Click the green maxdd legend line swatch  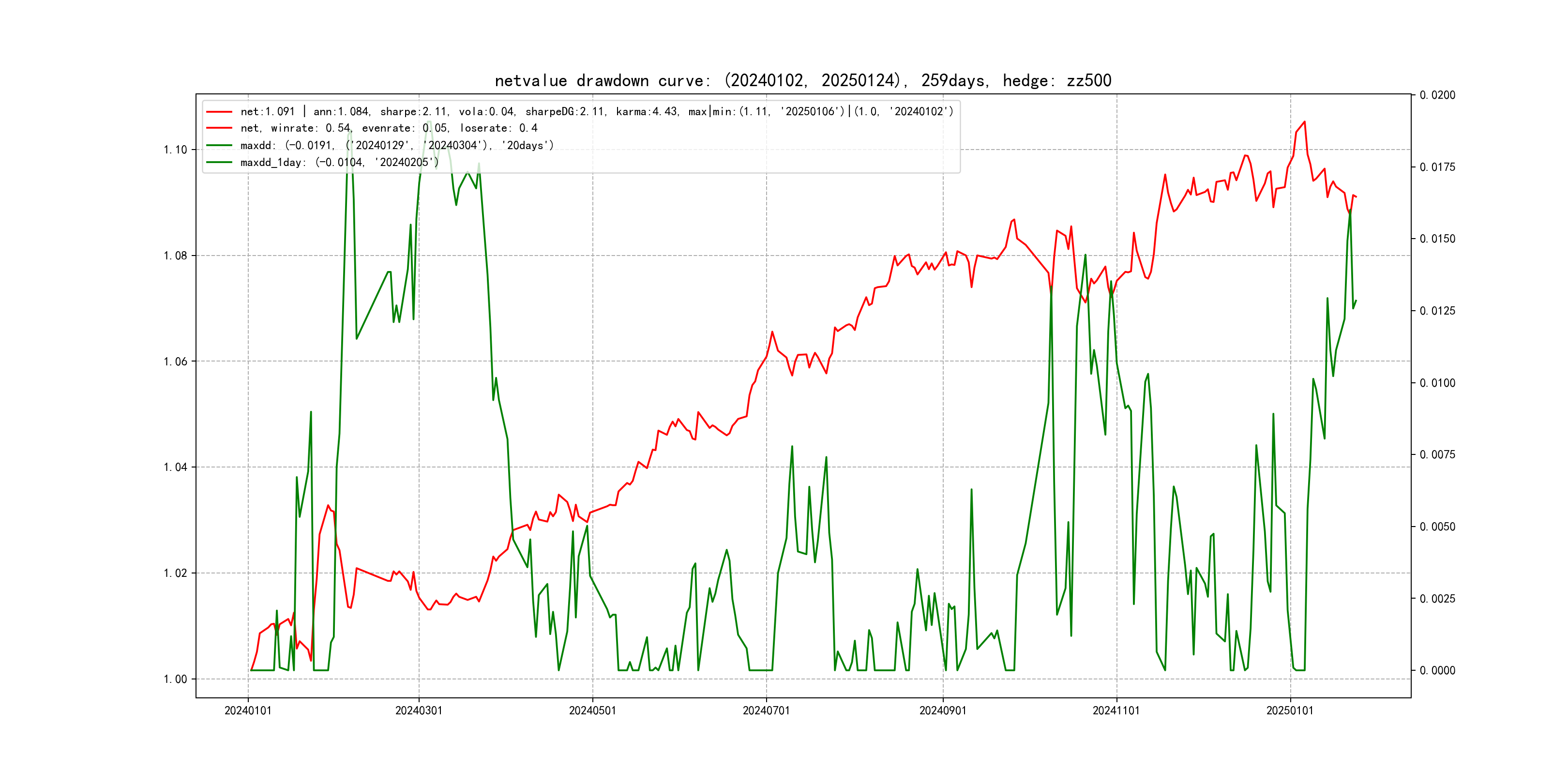(219, 145)
